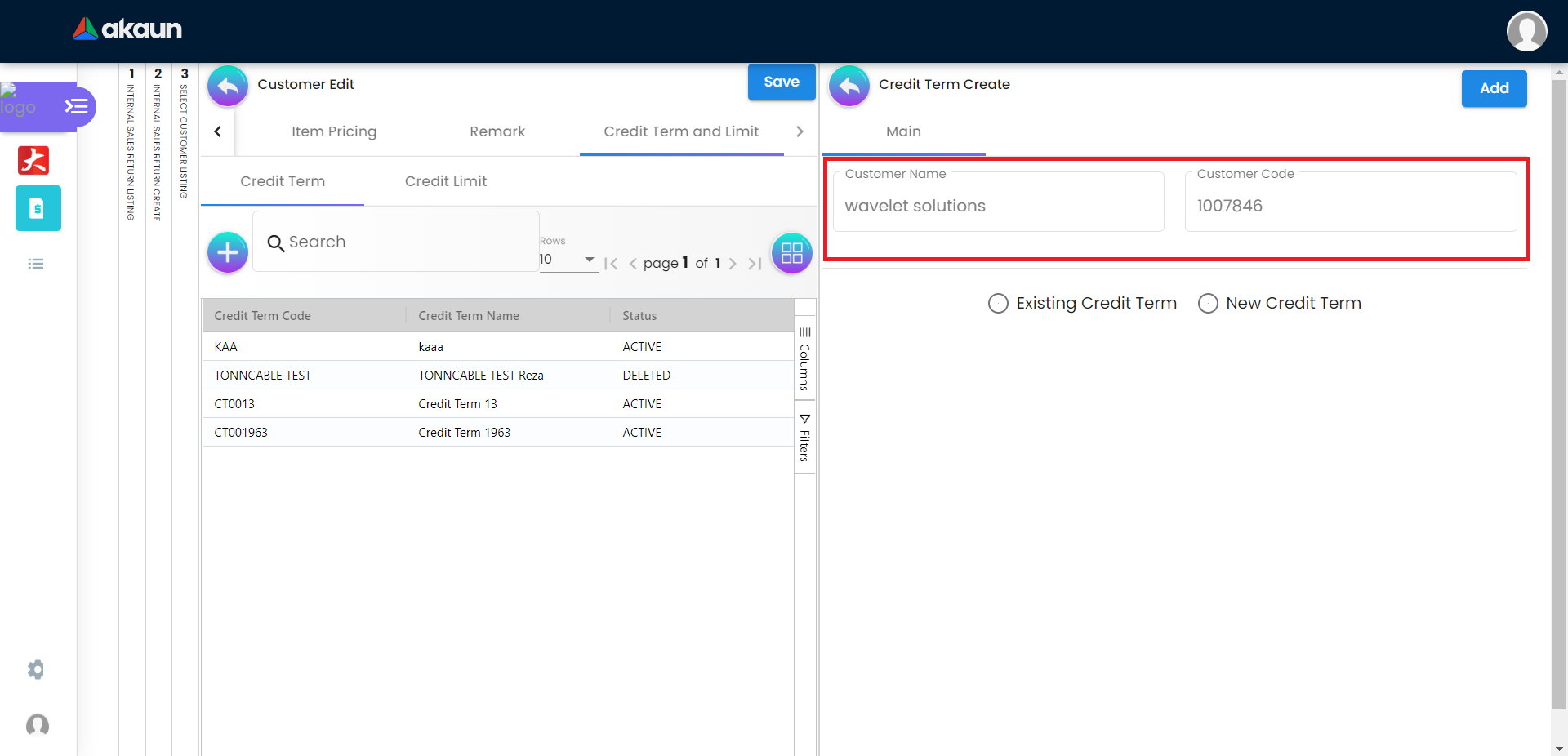Click the Add button
1568x756 pixels.
1493,88
